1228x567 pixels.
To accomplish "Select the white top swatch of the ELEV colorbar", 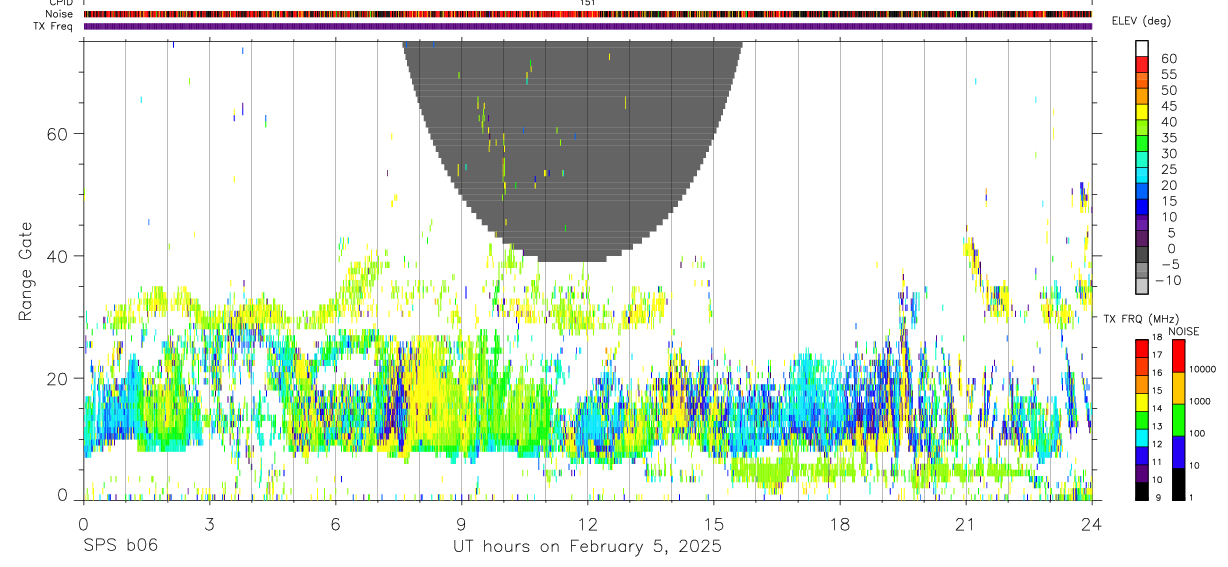I will coord(1142,48).
